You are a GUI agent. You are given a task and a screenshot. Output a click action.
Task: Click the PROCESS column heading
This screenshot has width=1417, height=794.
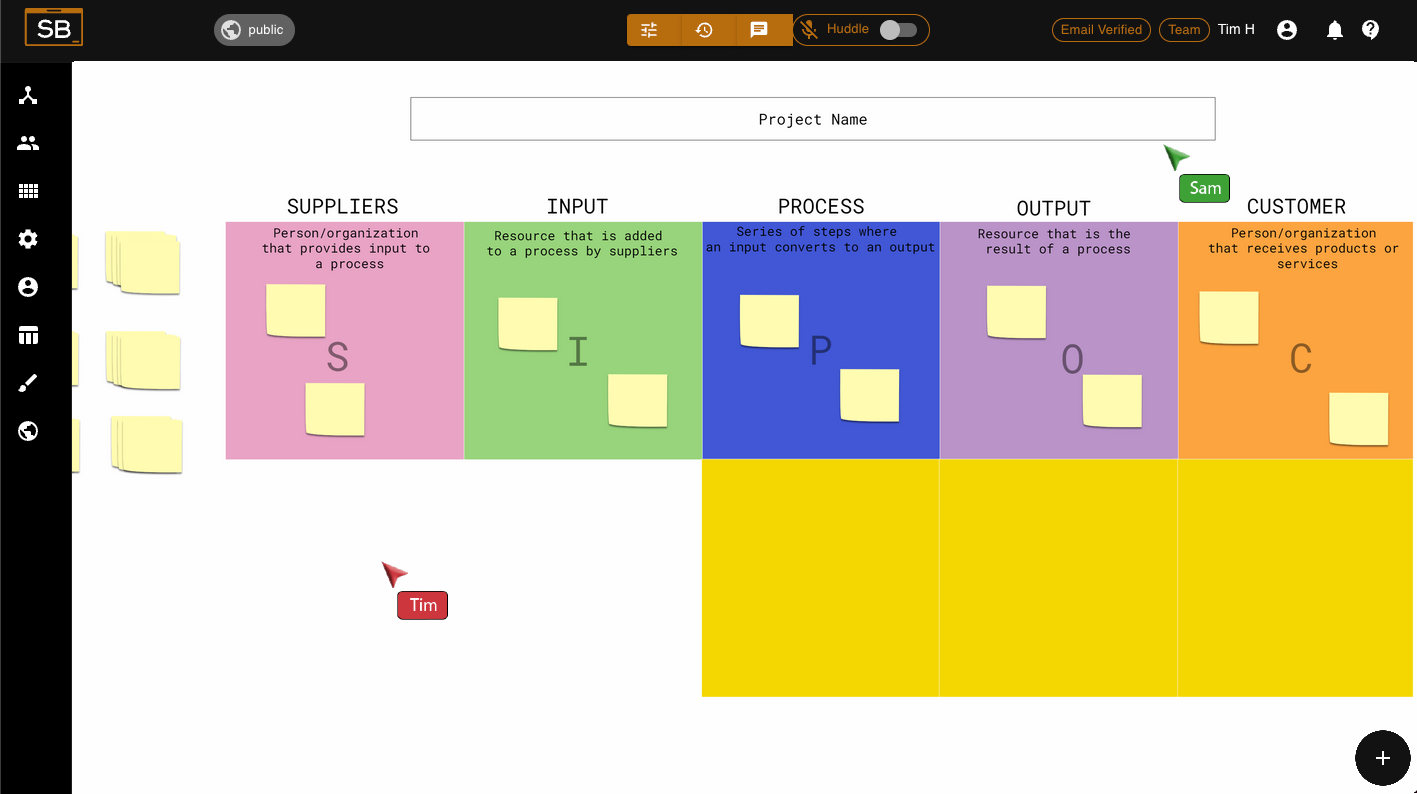coord(821,206)
